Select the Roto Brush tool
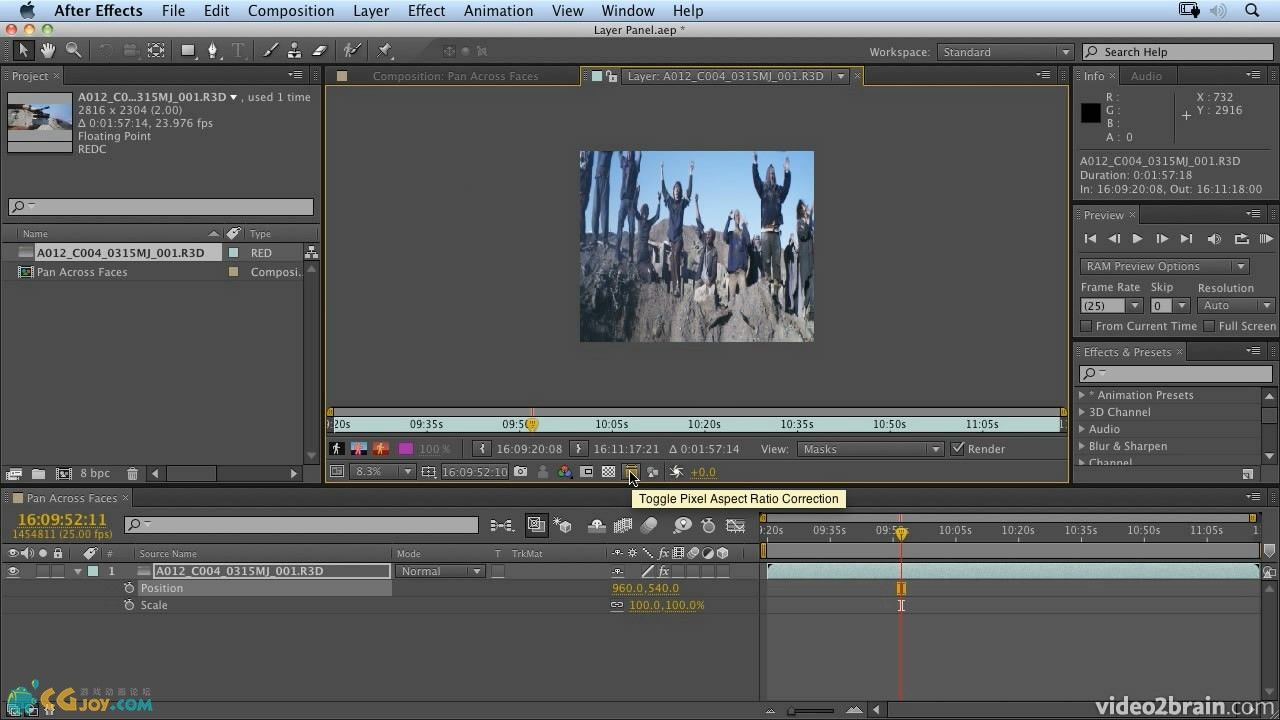The height and width of the screenshot is (720, 1280). [351, 50]
